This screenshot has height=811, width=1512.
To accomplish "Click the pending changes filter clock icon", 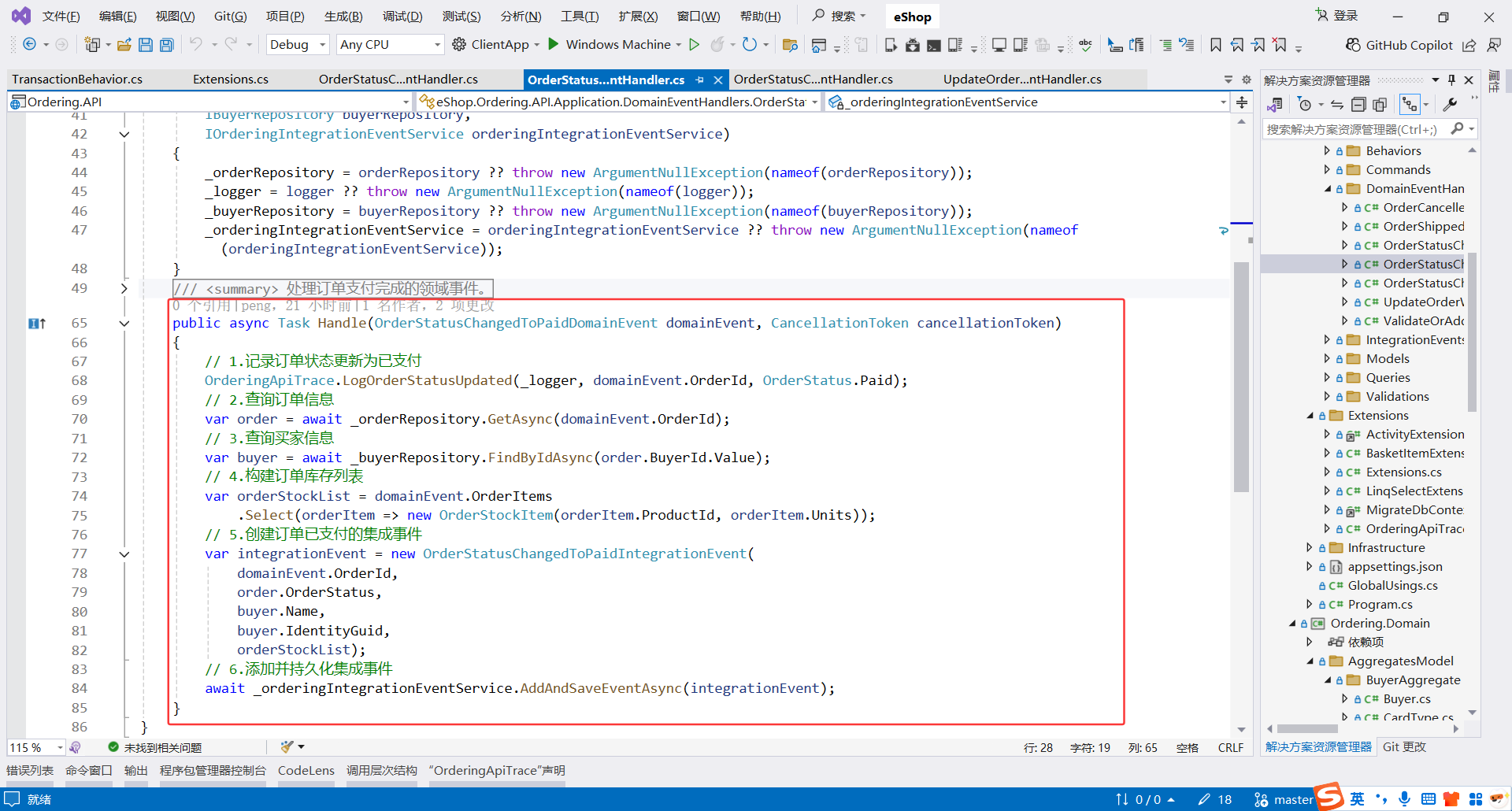I will 1304,104.
